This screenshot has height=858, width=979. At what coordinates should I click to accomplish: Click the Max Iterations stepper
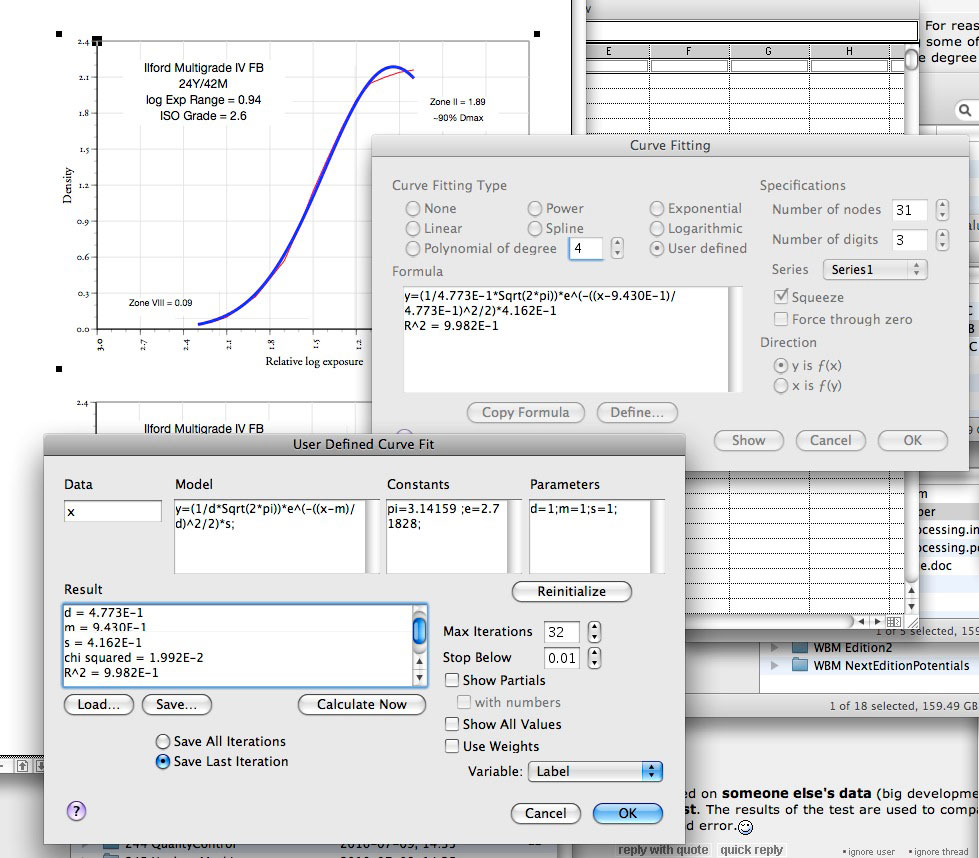pos(594,631)
